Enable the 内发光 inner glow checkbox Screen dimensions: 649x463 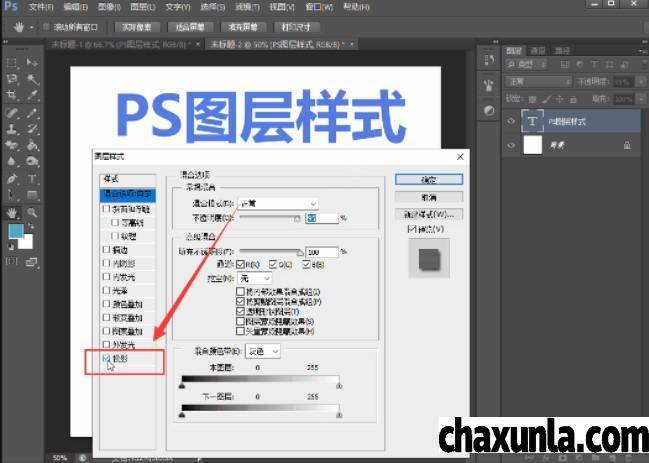pyautogui.click(x=106, y=276)
